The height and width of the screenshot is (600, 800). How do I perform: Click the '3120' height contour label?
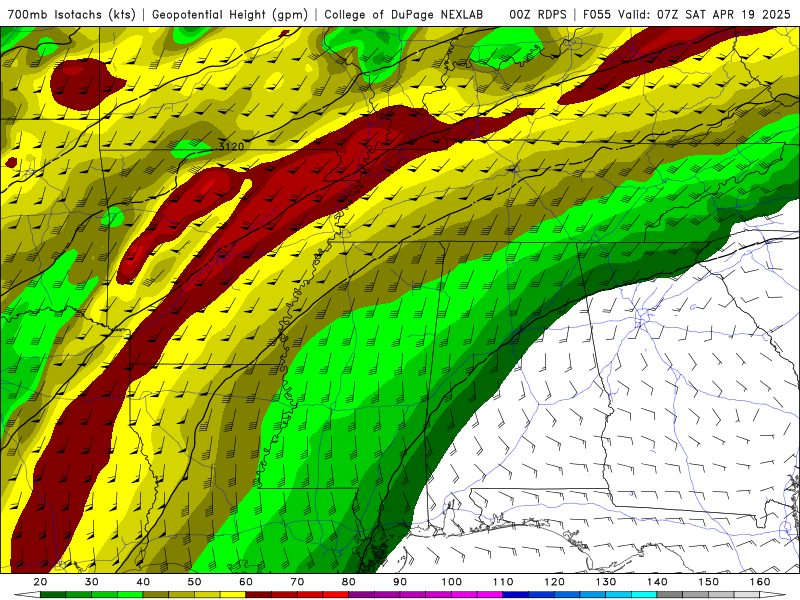(x=231, y=146)
